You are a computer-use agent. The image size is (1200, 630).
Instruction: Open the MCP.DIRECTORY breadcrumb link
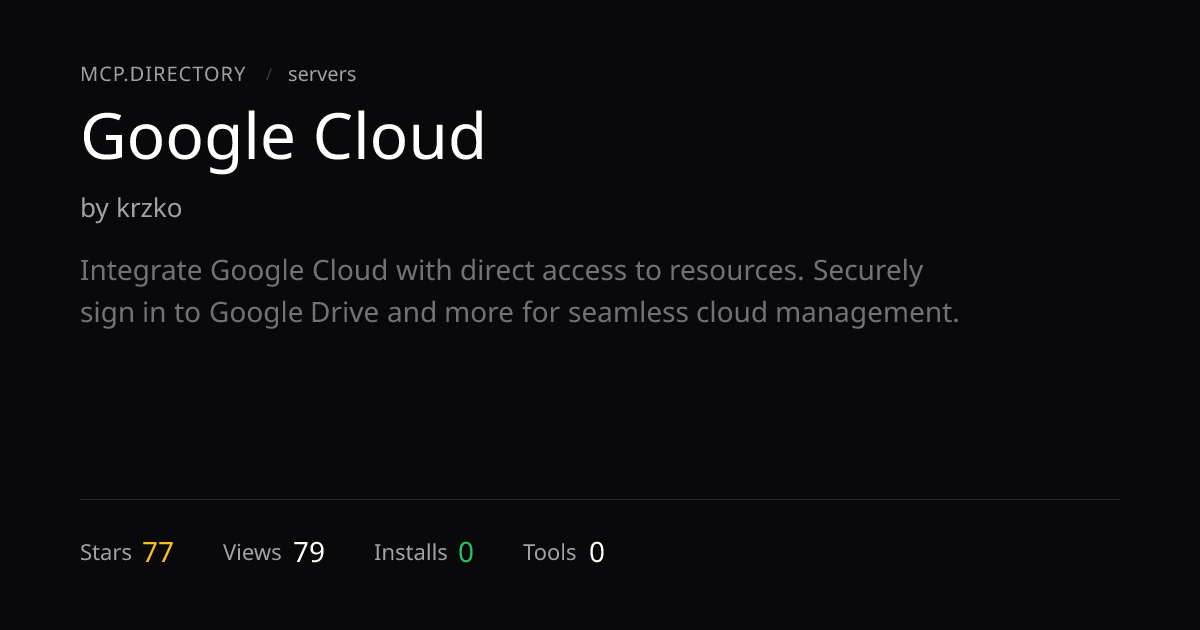coord(163,74)
